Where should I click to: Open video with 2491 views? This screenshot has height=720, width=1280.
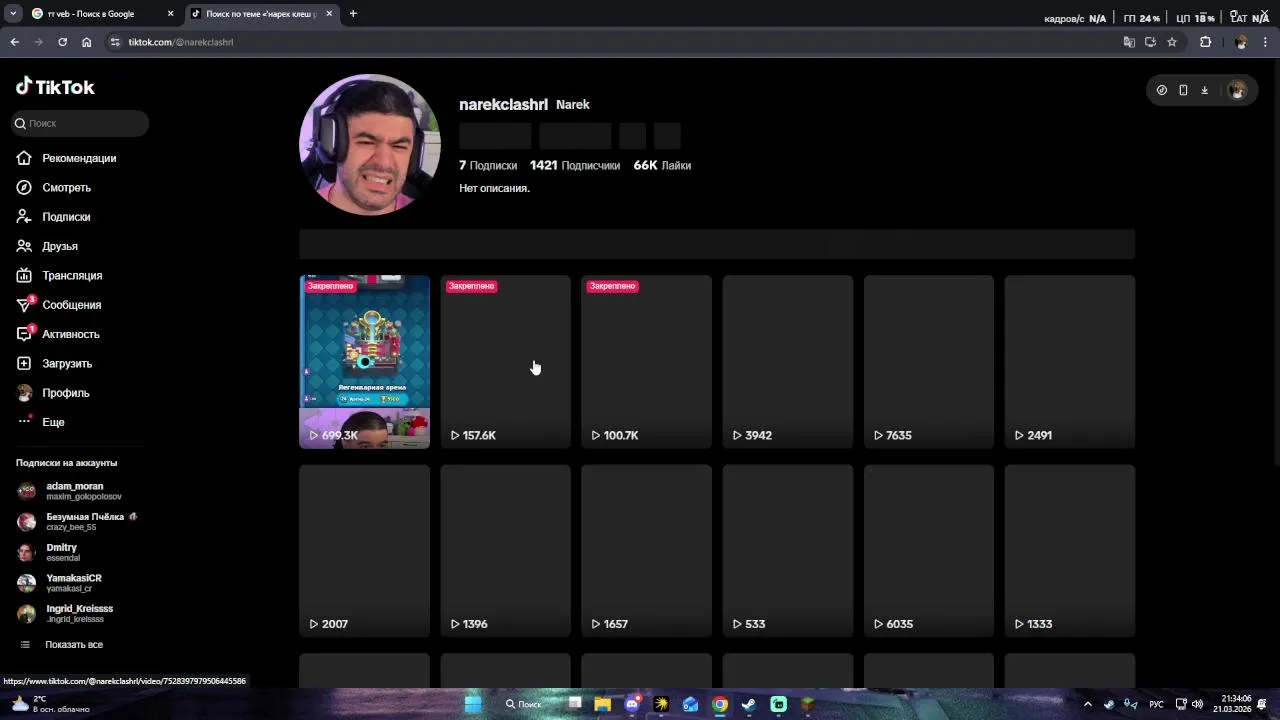(x=1070, y=362)
